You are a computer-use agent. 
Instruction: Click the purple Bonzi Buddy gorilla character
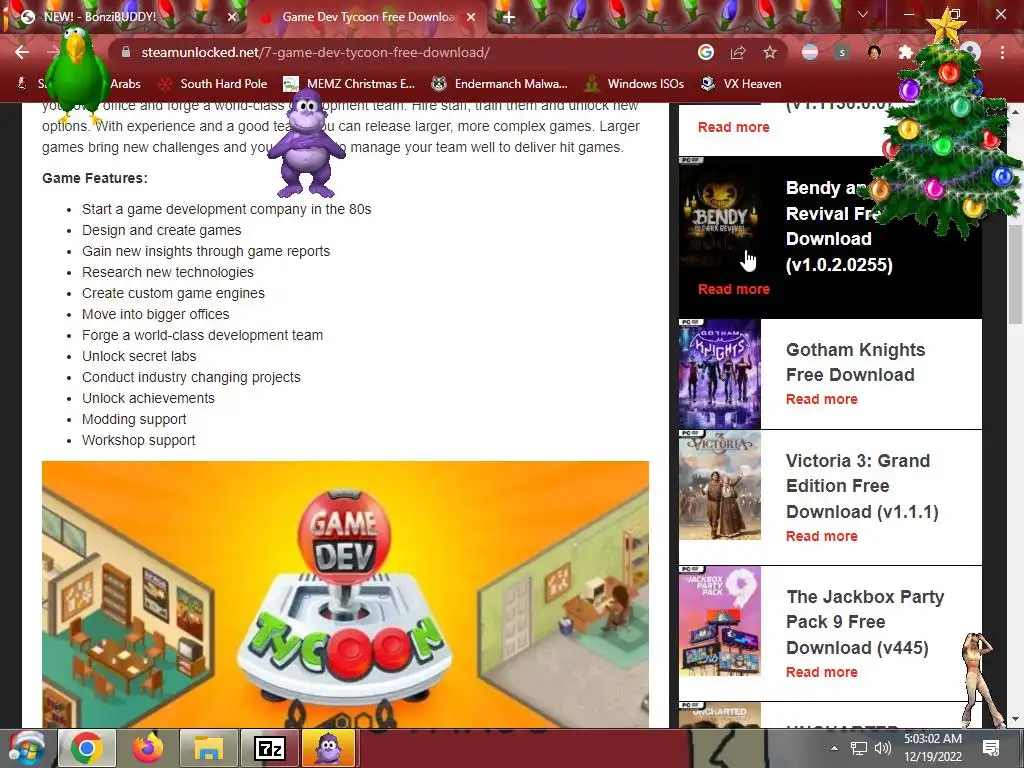tap(306, 144)
